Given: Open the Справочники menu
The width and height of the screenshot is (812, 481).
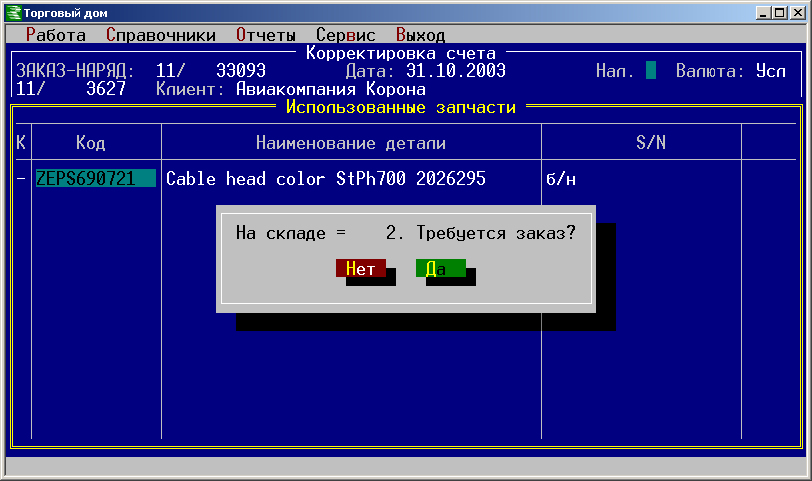Looking at the screenshot, I should coord(161,35).
